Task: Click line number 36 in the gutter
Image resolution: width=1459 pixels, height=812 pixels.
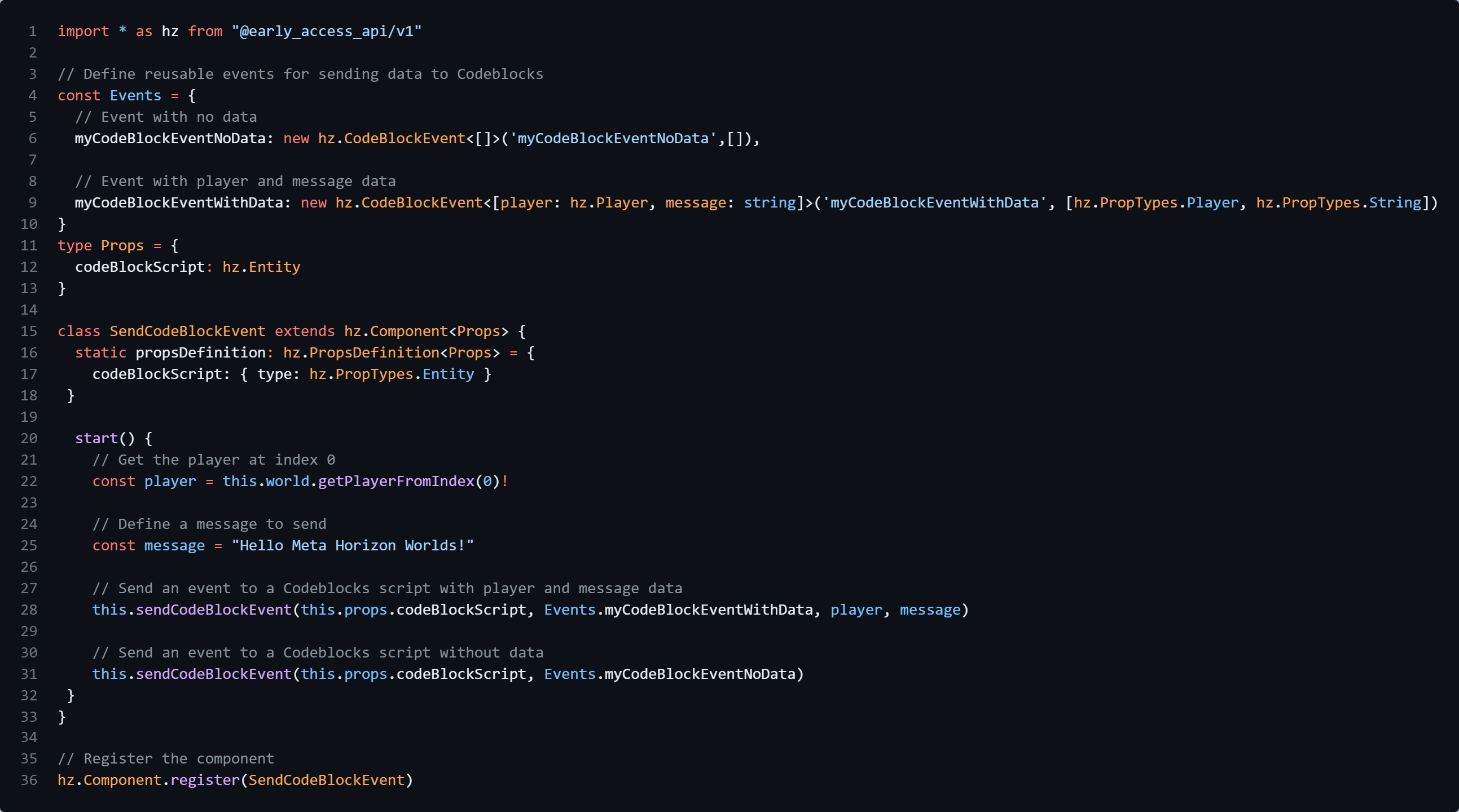Action: (29, 780)
